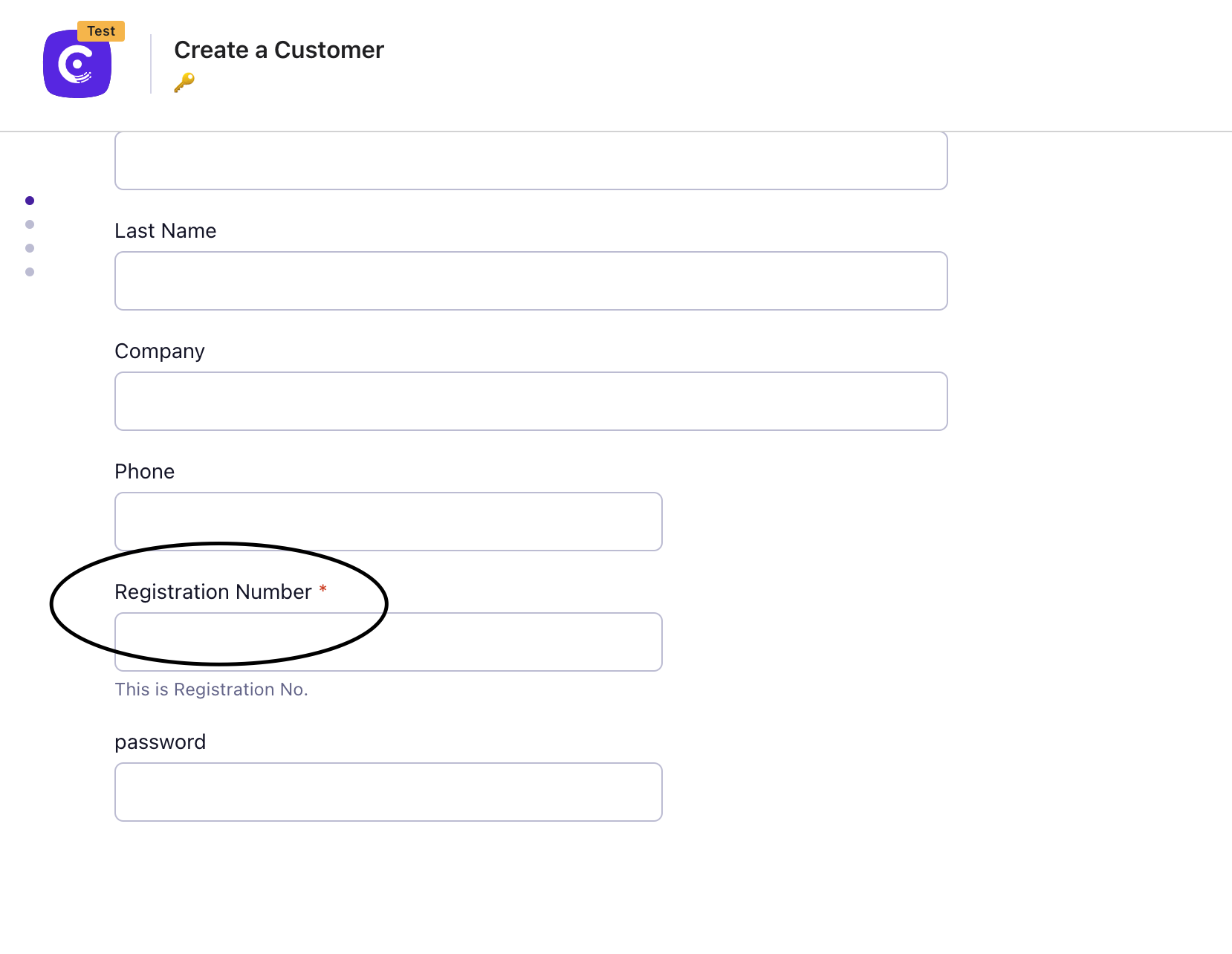Click the purple Chargebee logo icon

coord(77,65)
